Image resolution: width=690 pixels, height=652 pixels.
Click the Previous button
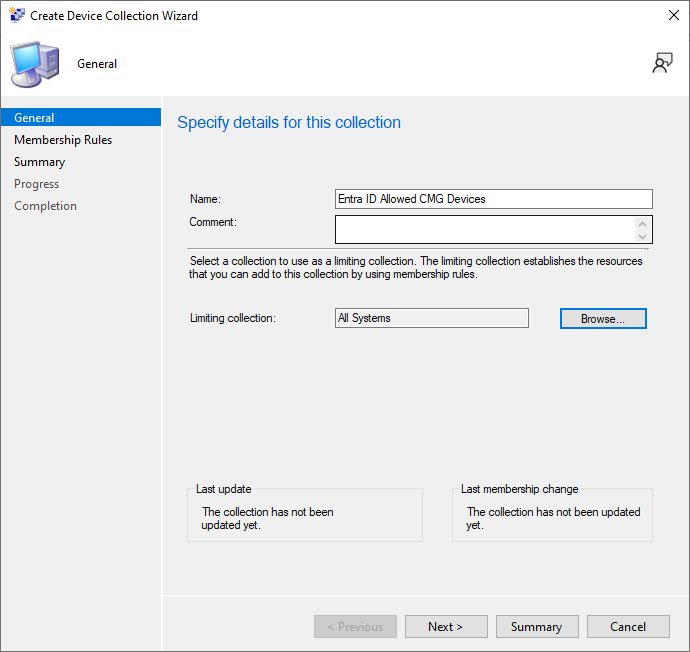click(x=355, y=627)
